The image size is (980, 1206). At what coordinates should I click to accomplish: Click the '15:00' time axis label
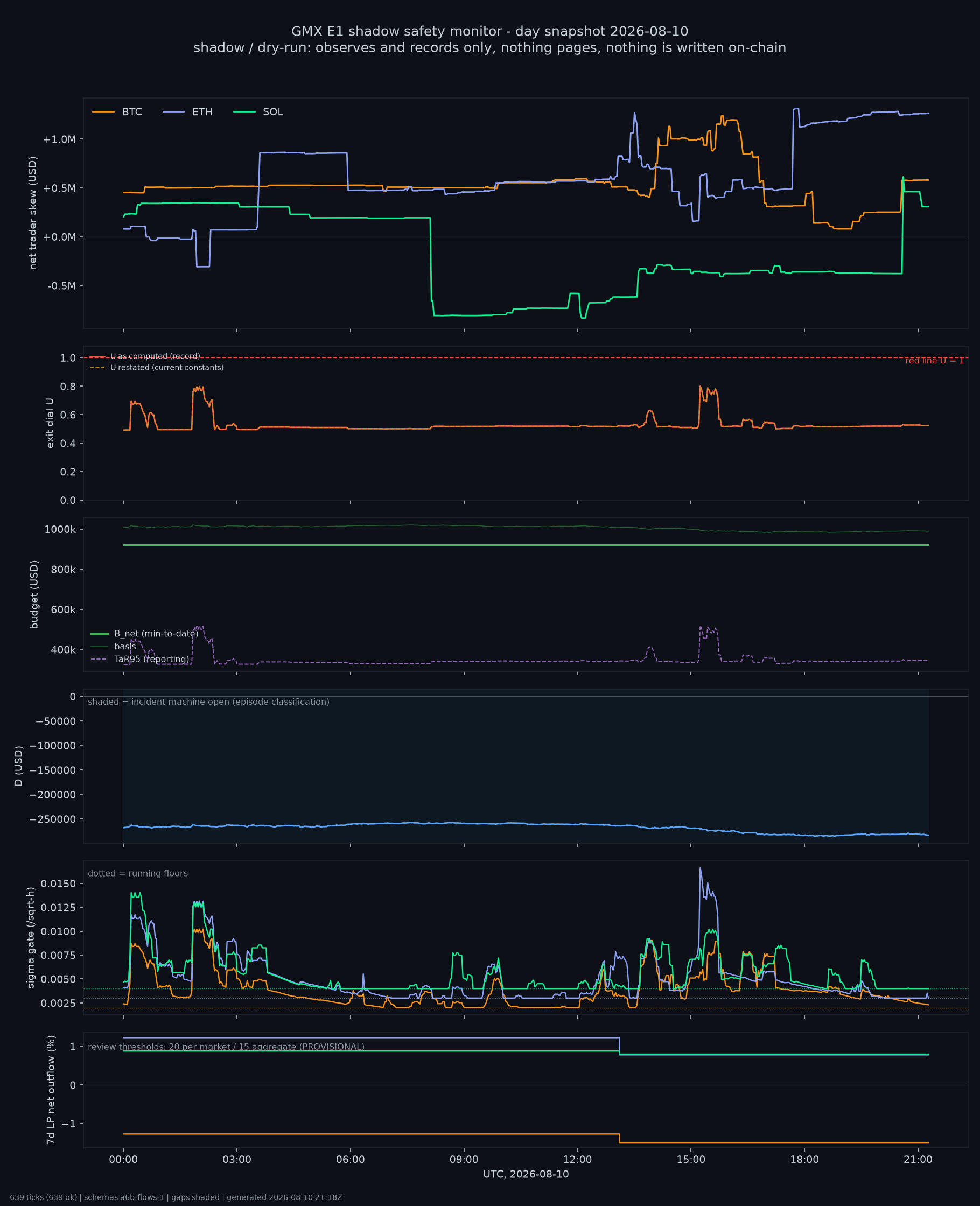coord(691,1159)
